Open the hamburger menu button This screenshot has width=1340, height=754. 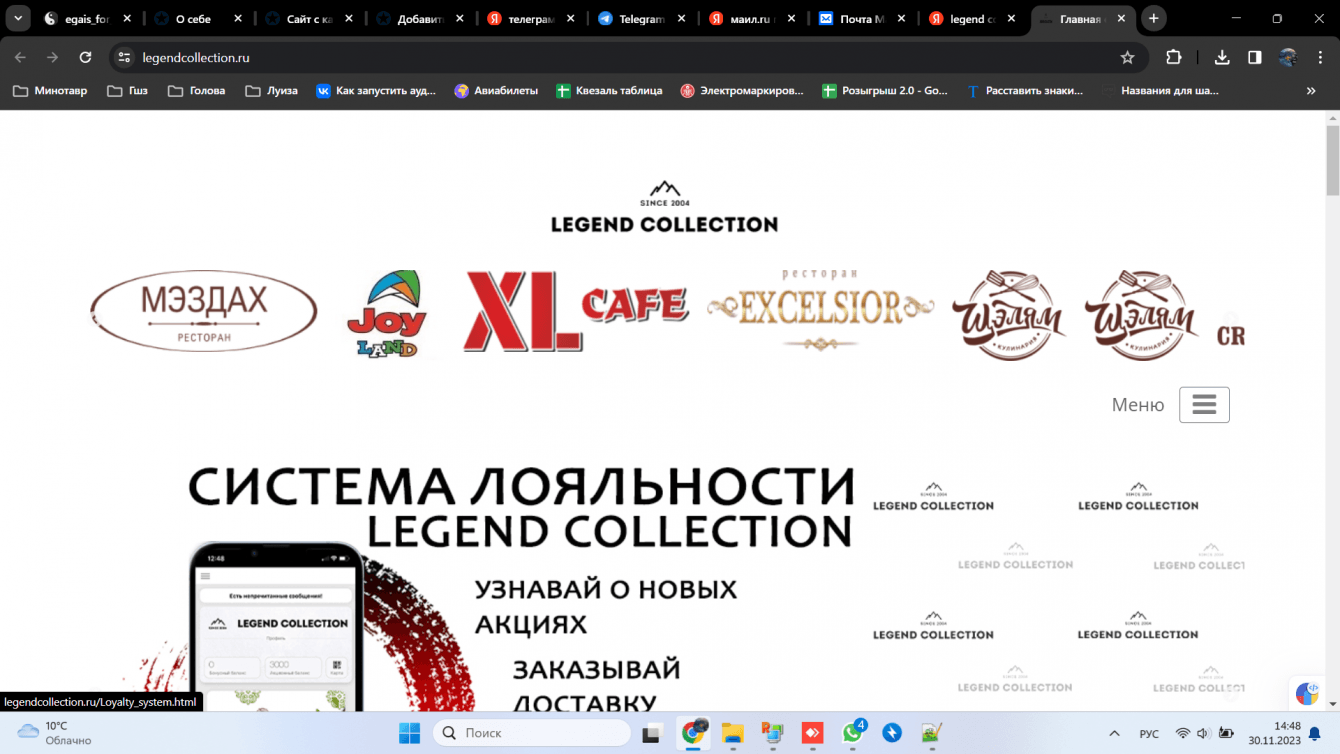click(x=1204, y=405)
